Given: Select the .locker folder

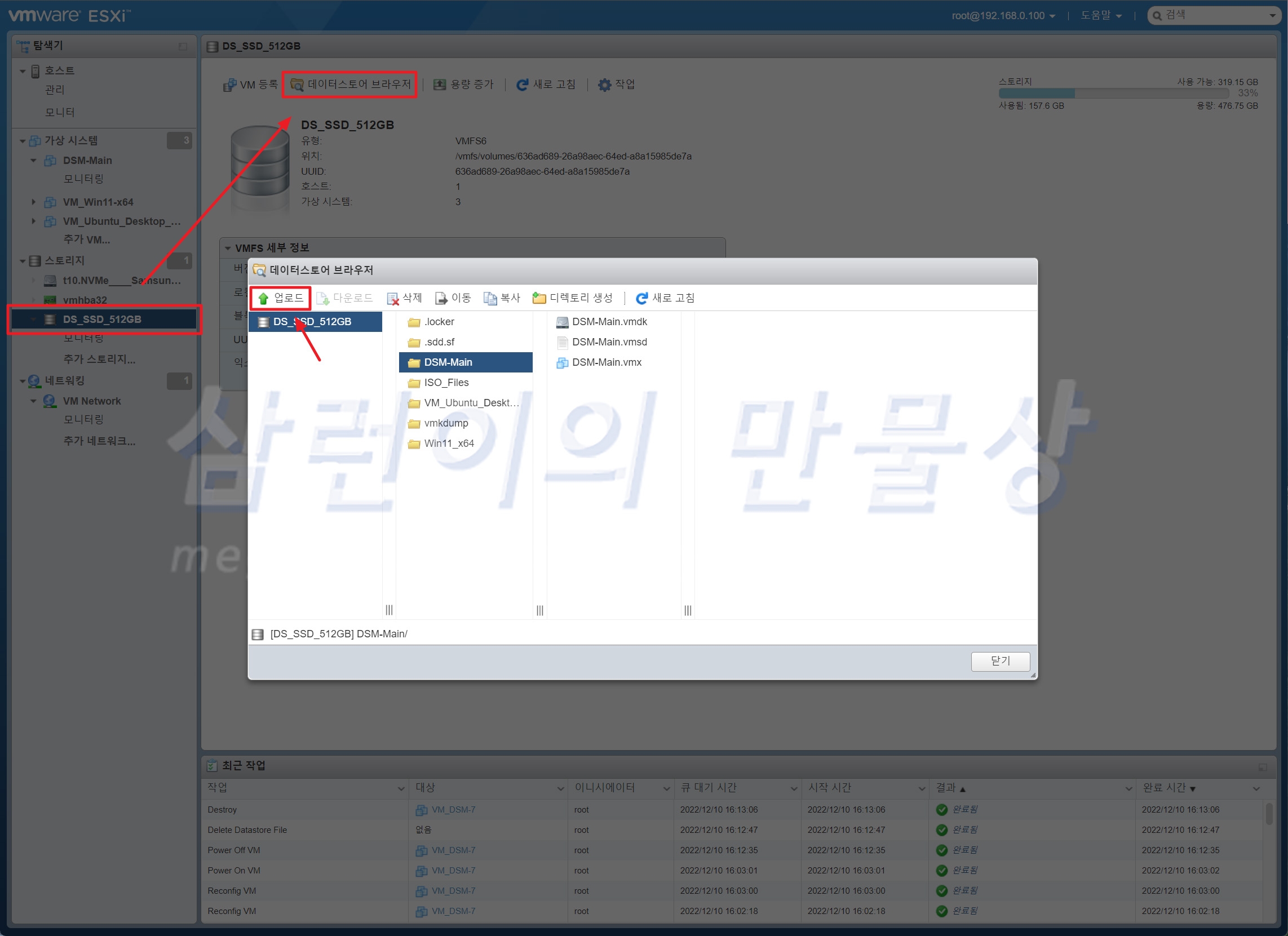Looking at the screenshot, I should pos(439,322).
